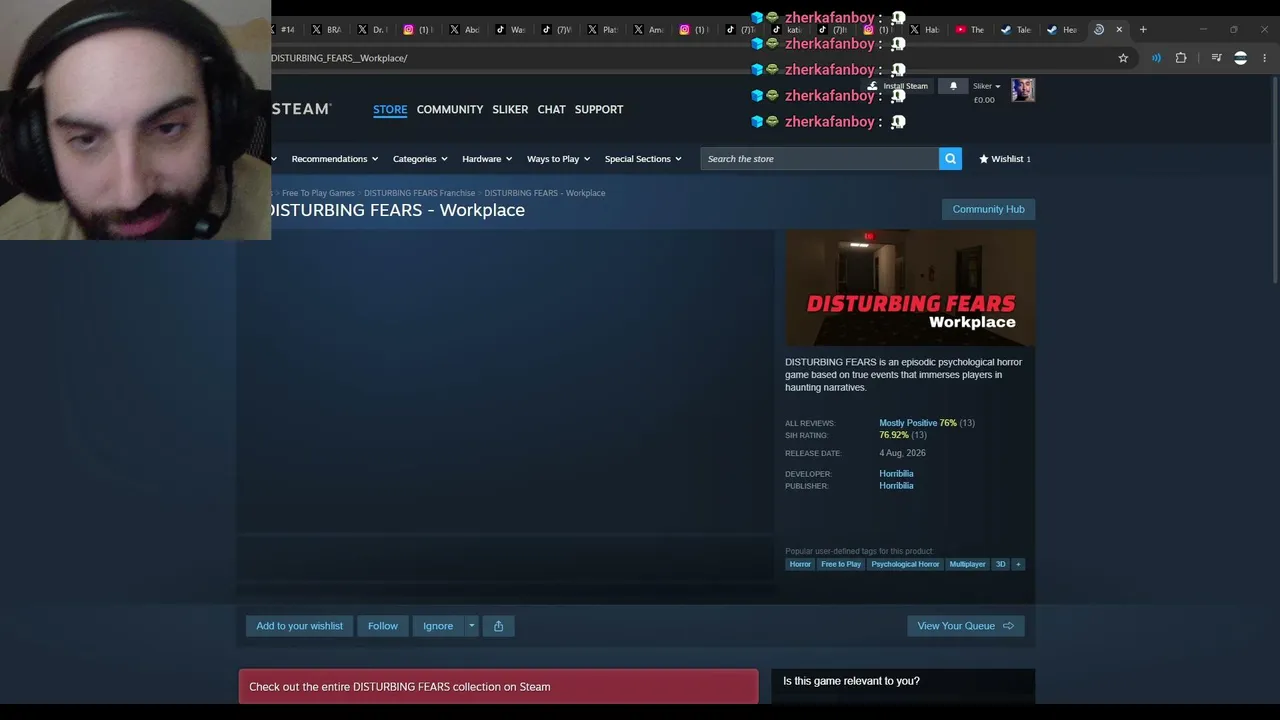
Task: Close the active browser tab
Action: tap(1119, 30)
